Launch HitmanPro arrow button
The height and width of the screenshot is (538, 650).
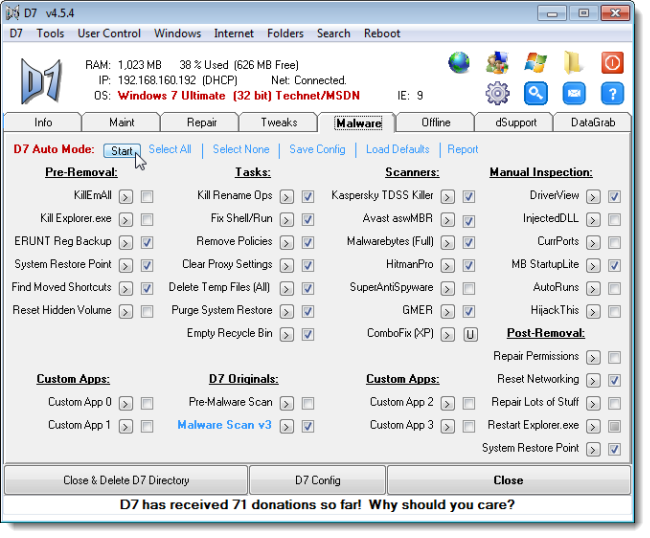tap(447, 265)
